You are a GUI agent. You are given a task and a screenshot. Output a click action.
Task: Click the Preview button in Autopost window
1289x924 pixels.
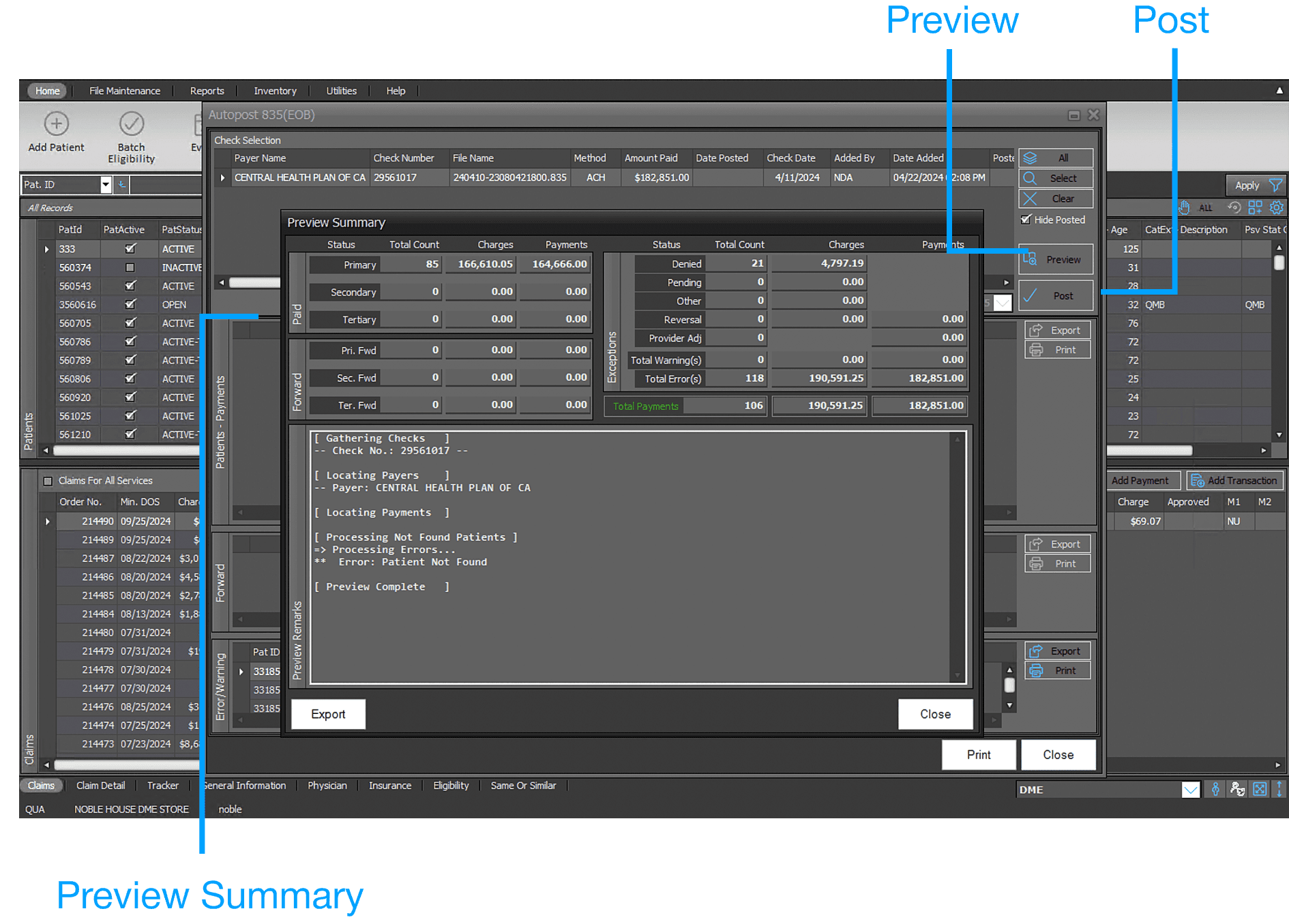(x=1056, y=259)
